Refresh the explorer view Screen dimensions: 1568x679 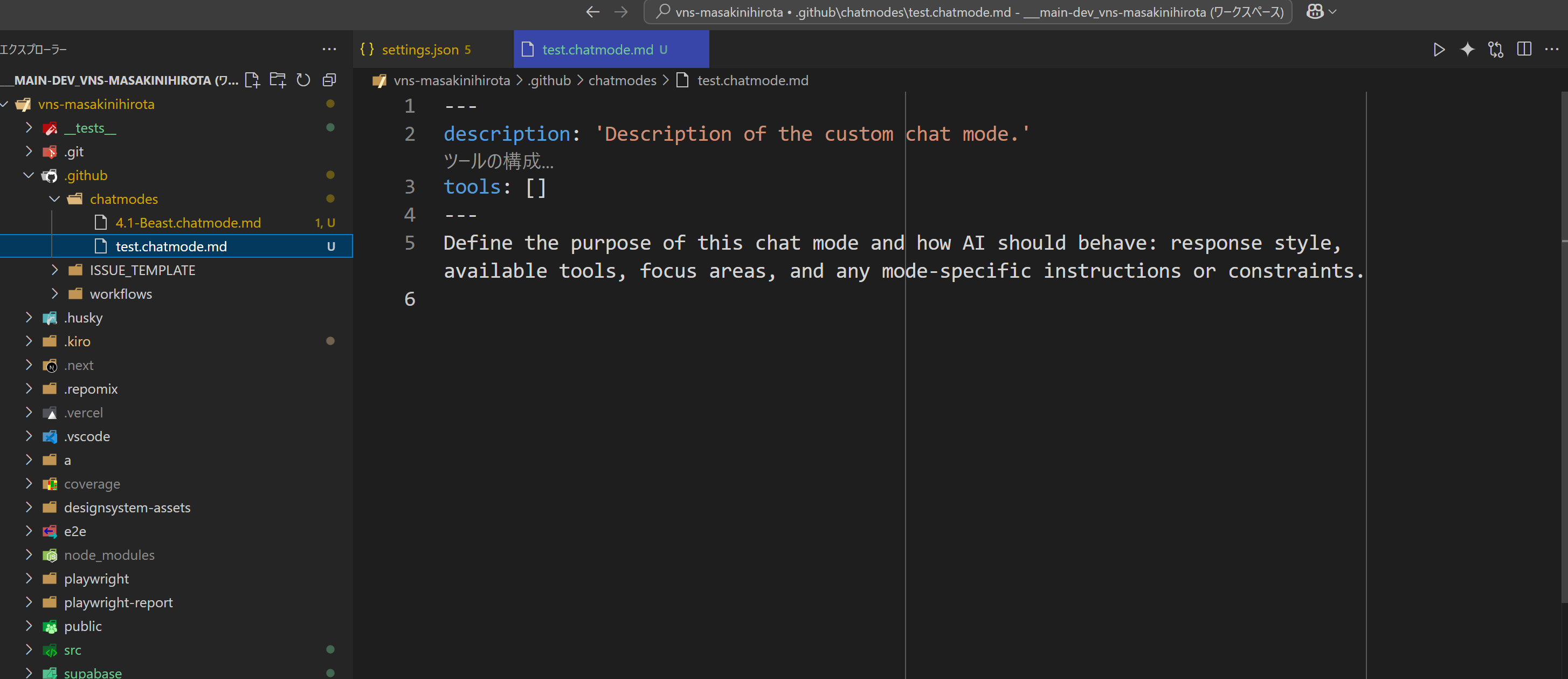[x=303, y=79]
